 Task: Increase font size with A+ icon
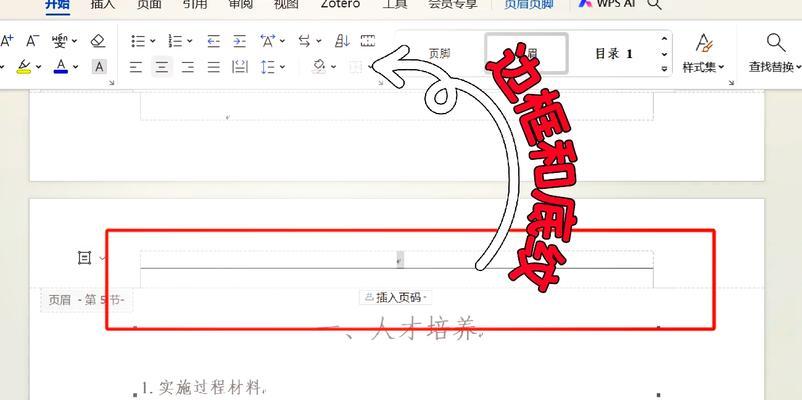click(7, 41)
